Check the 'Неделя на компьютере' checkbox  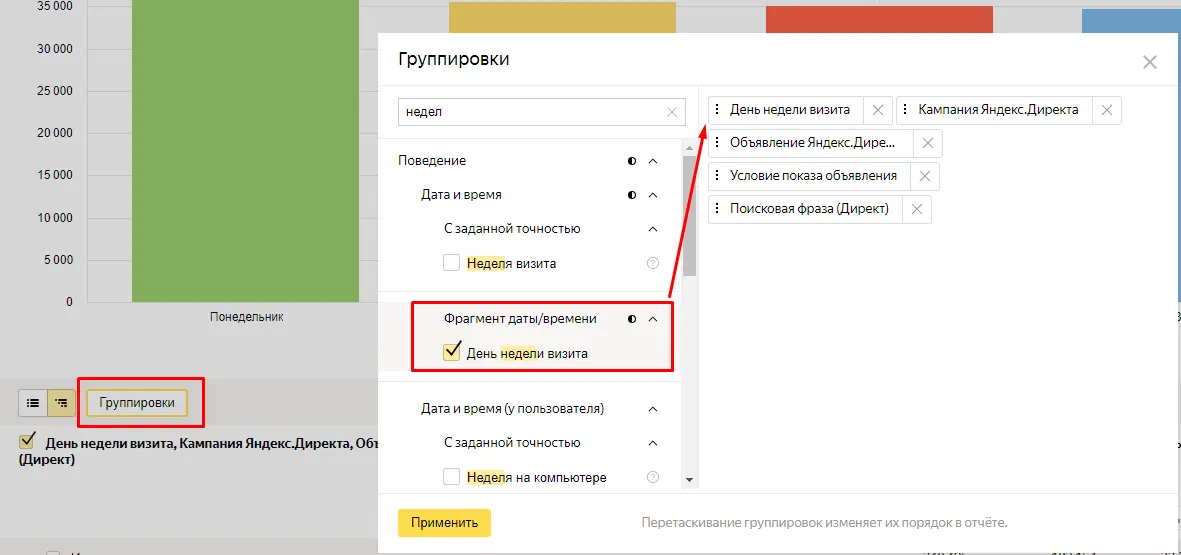452,477
